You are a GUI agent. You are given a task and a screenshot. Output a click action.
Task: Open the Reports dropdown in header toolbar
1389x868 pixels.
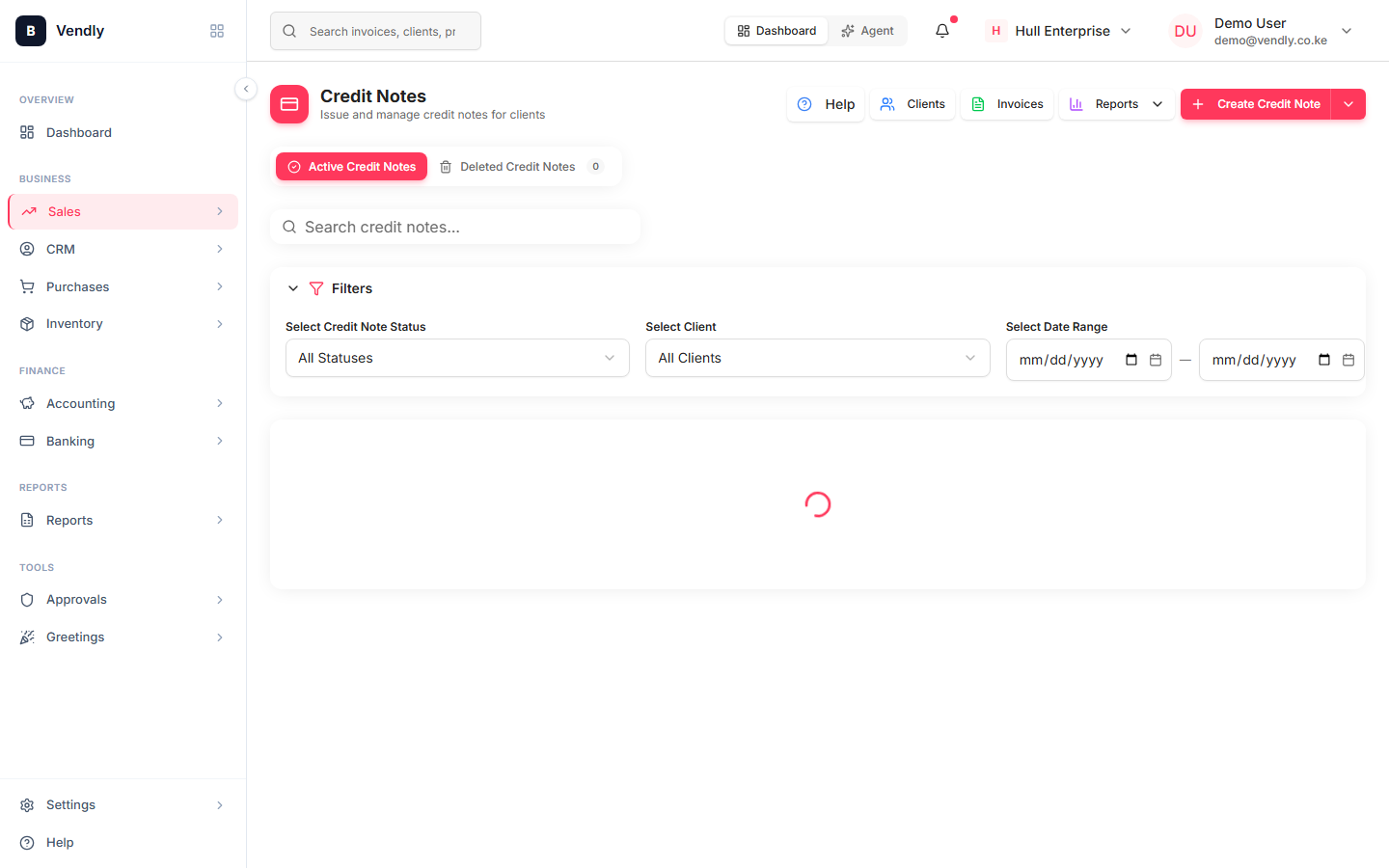(x=1117, y=104)
